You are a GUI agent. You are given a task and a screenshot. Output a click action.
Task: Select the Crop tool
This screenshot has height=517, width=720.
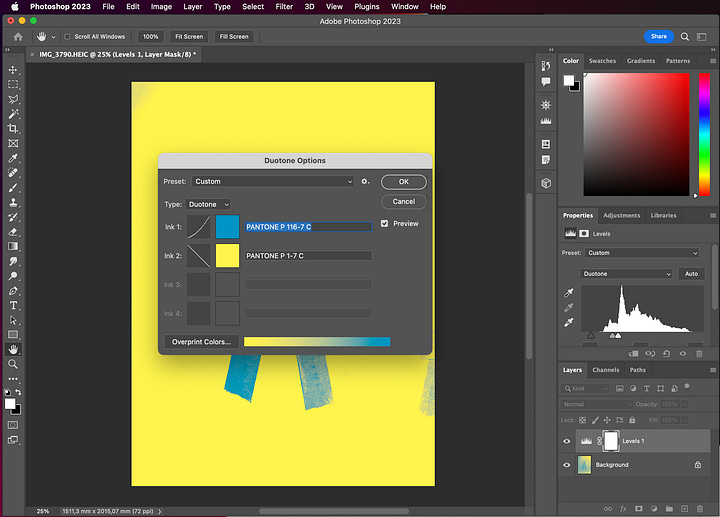coord(13,129)
